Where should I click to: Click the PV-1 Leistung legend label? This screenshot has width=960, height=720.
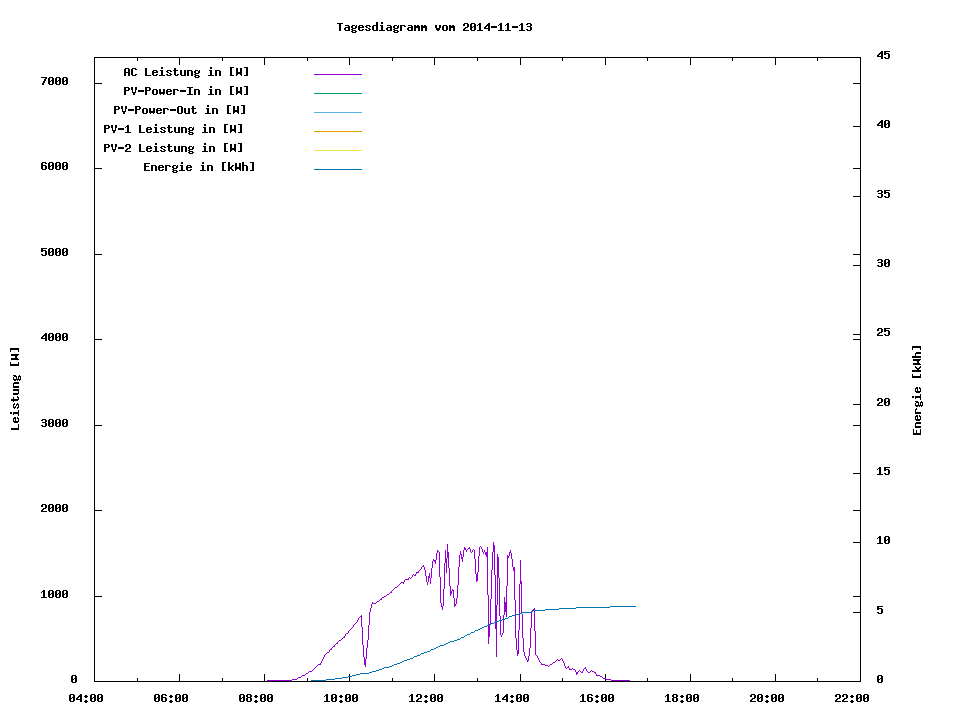(x=173, y=129)
